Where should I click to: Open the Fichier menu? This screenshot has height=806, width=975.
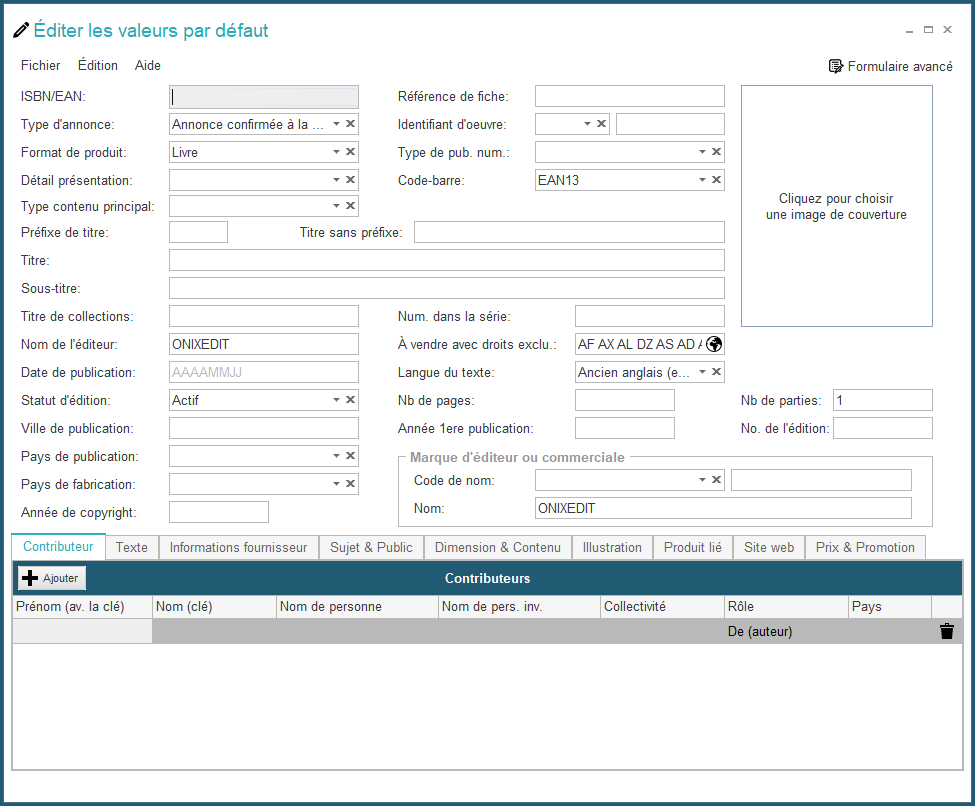pyautogui.click(x=40, y=65)
